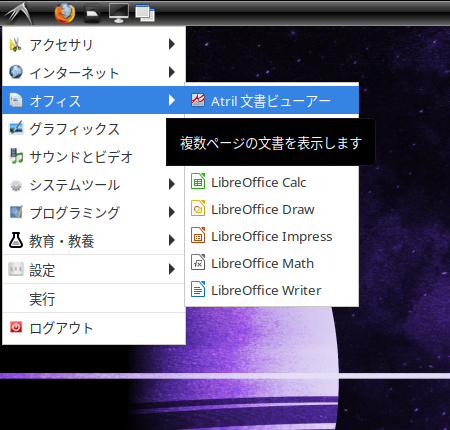The height and width of the screenshot is (430, 450).
Task: Click the LibreOffice Math formula icon
Action: pos(198,263)
